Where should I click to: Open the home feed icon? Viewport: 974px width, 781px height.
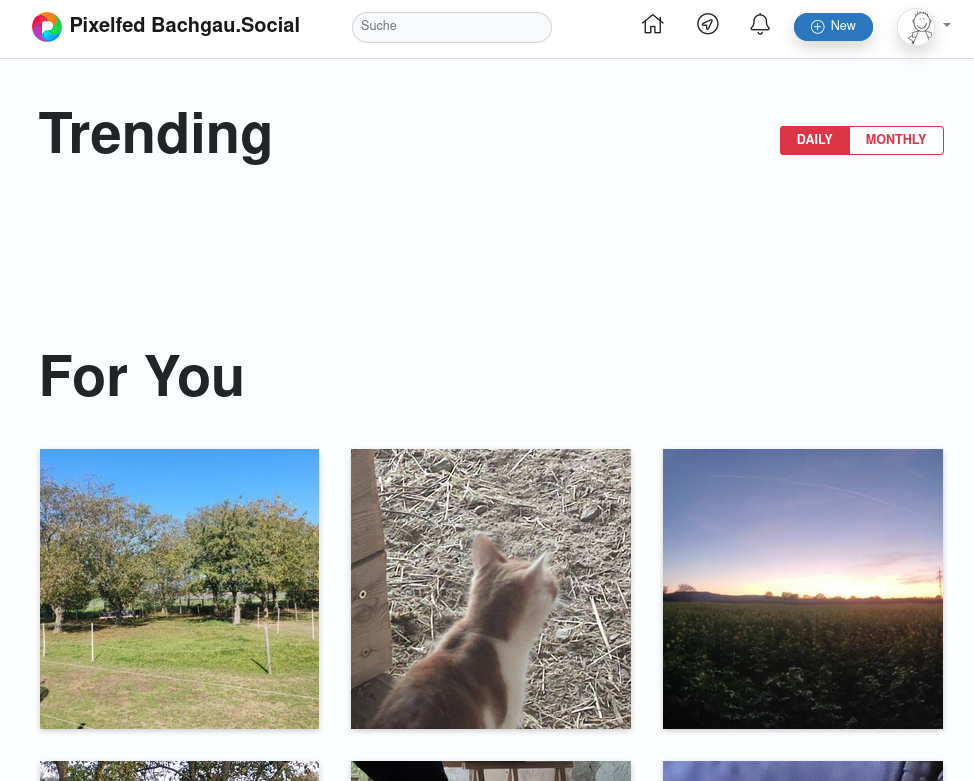(652, 25)
